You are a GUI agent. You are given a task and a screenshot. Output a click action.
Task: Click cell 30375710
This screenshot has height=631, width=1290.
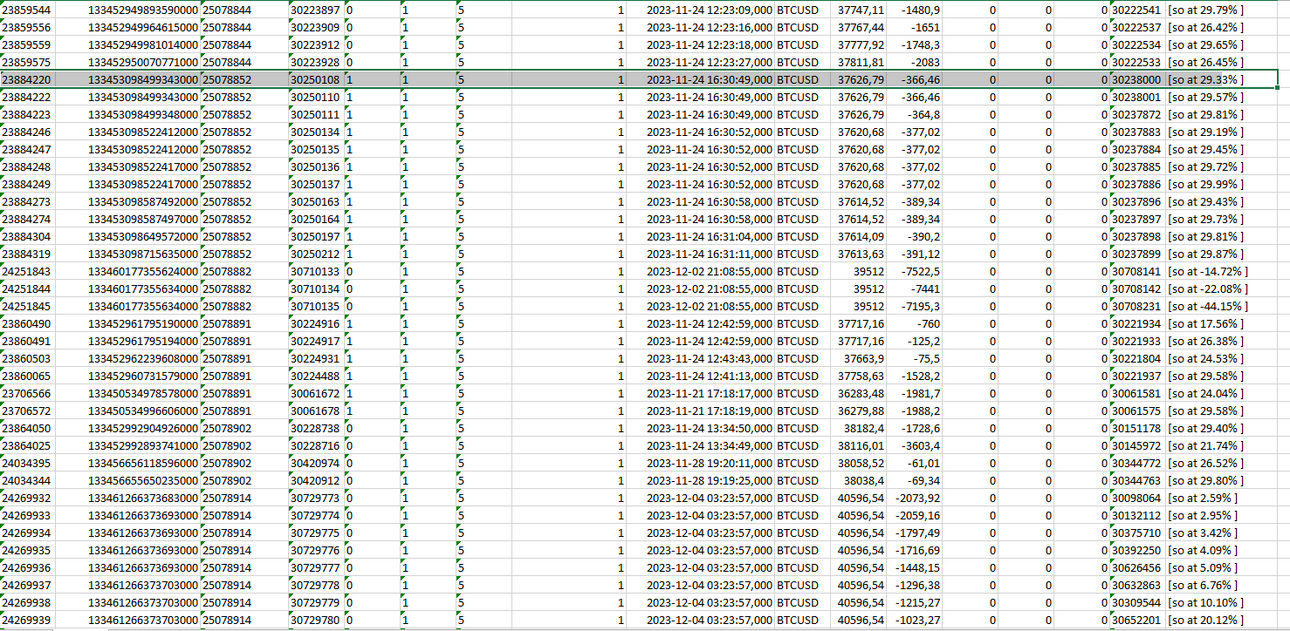1136,533
